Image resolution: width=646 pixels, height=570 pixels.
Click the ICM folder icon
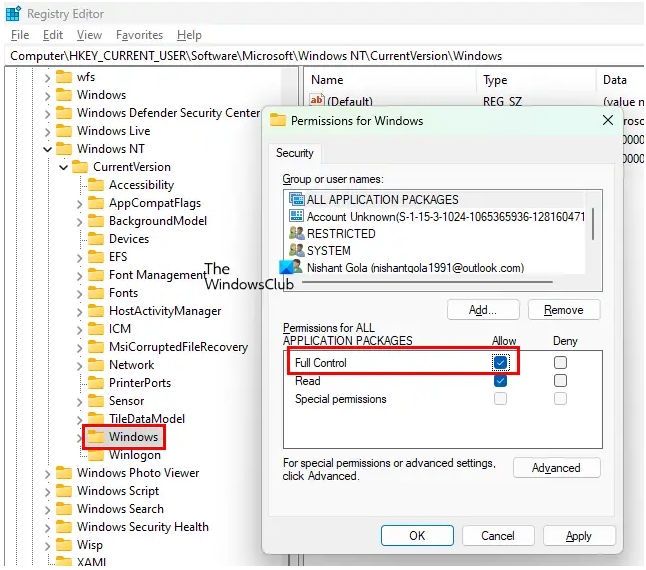tap(96, 329)
